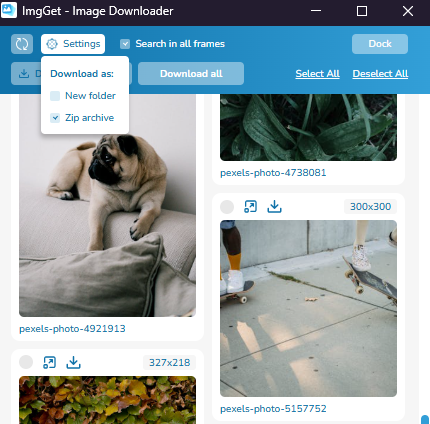
Task: Click the ImgGet app logo icon
Action: [x=9, y=10]
